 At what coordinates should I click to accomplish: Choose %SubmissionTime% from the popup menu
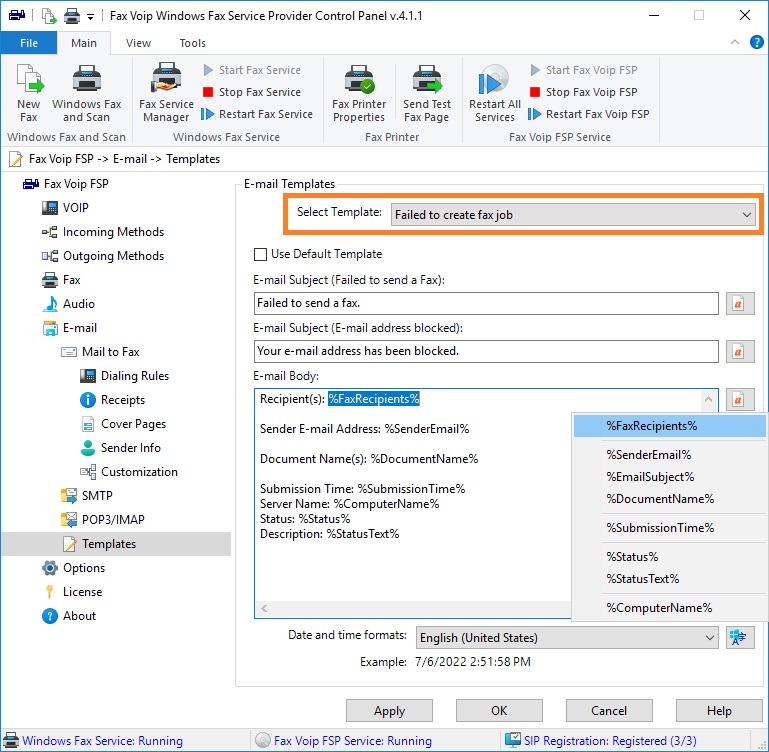coord(669,528)
